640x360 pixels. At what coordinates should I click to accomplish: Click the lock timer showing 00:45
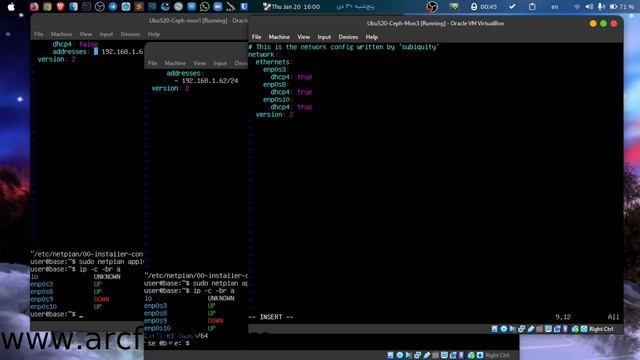484,7
